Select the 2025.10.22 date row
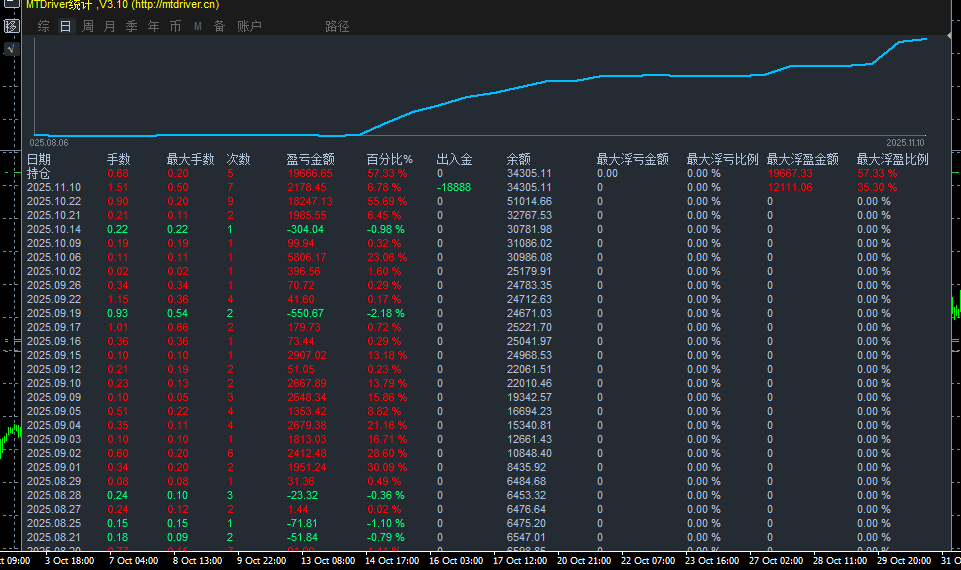 (53, 201)
